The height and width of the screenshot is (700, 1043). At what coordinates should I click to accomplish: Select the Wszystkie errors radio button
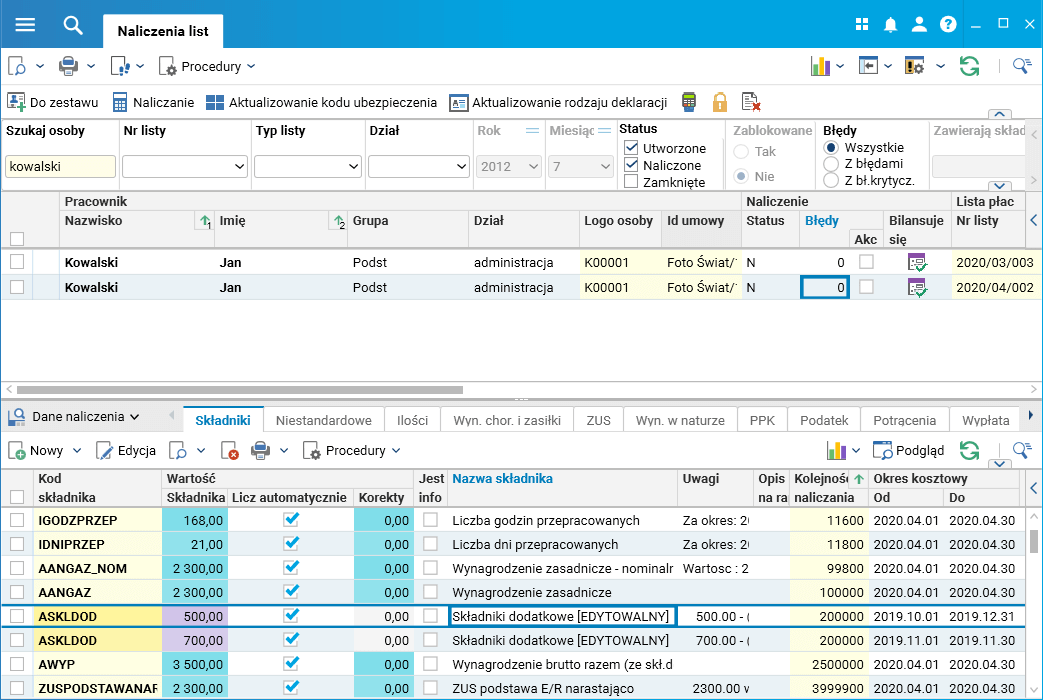pyautogui.click(x=830, y=147)
